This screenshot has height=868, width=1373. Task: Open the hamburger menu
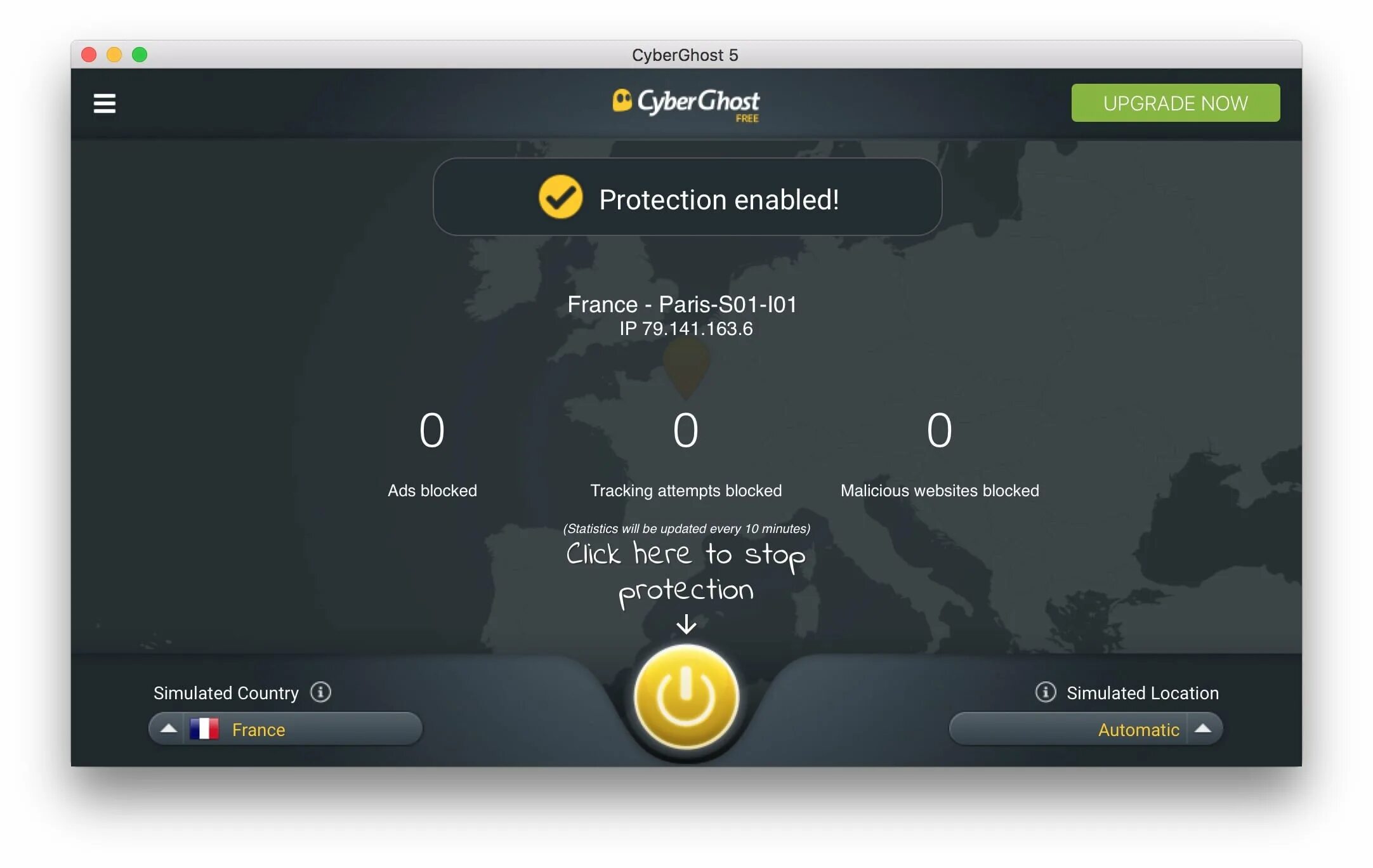pos(104,102)
